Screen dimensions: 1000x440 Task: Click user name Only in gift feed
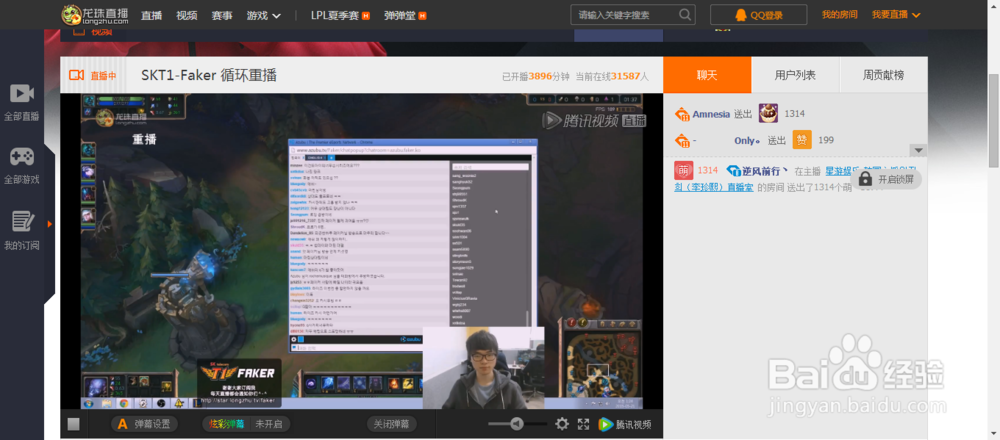coord(746,140)
